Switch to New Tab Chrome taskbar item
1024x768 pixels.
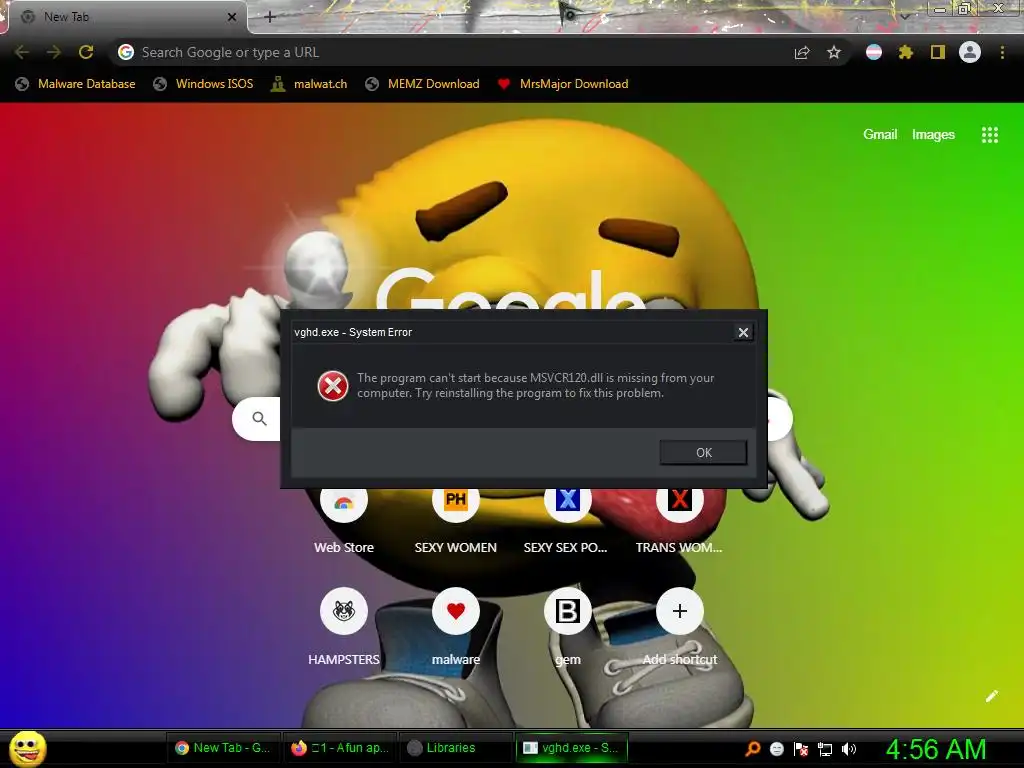(x=223, y=748)
